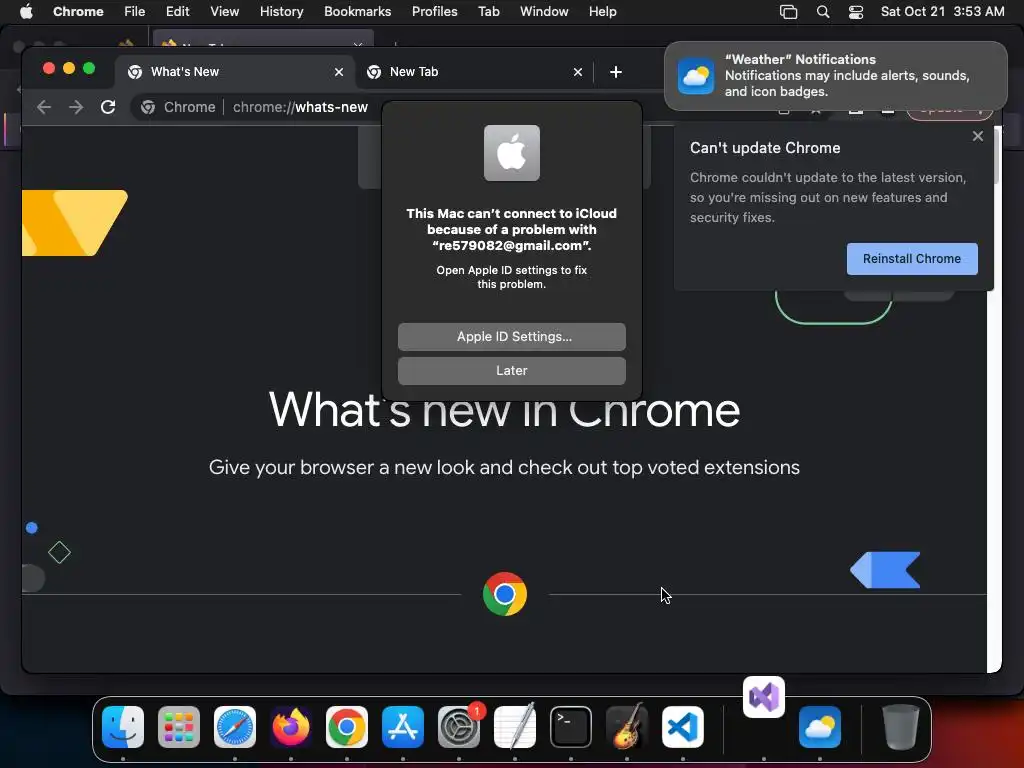Dismiss the Can't update Chrome popup
Viewport: 1024px width, 768px height.
click(978, 136)
